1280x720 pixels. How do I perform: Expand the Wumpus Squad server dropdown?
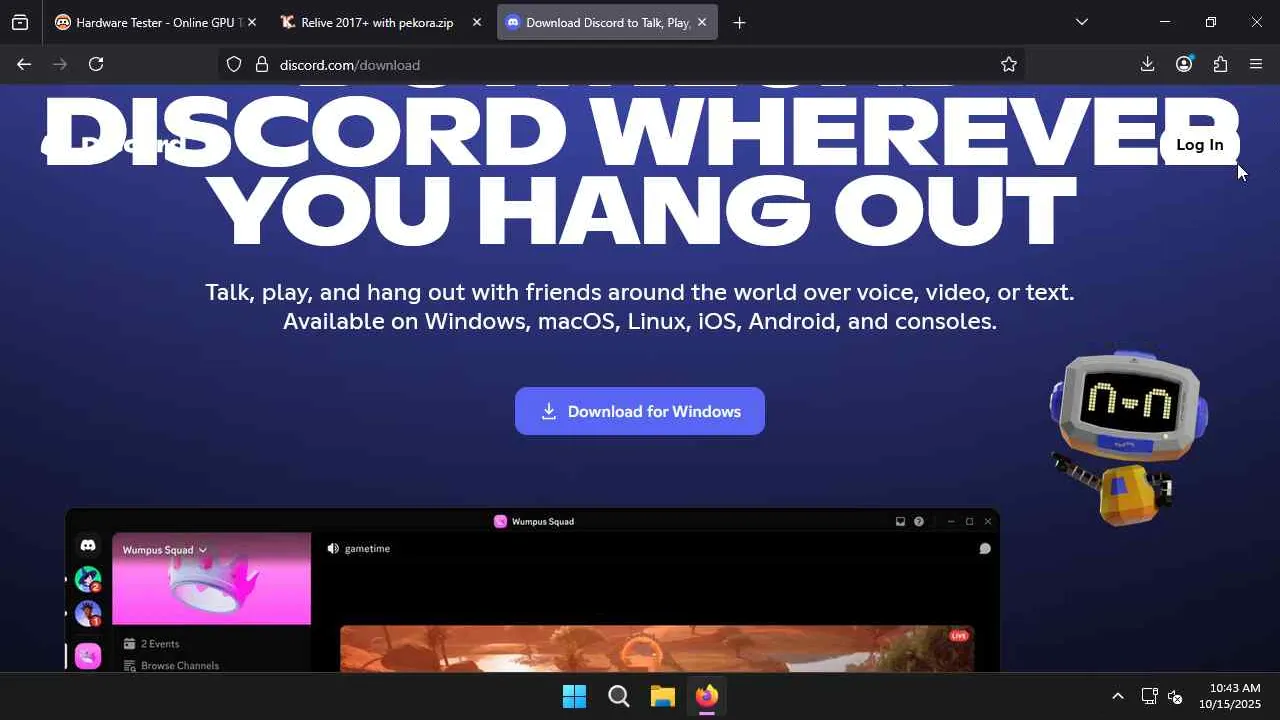coord(165,549)
